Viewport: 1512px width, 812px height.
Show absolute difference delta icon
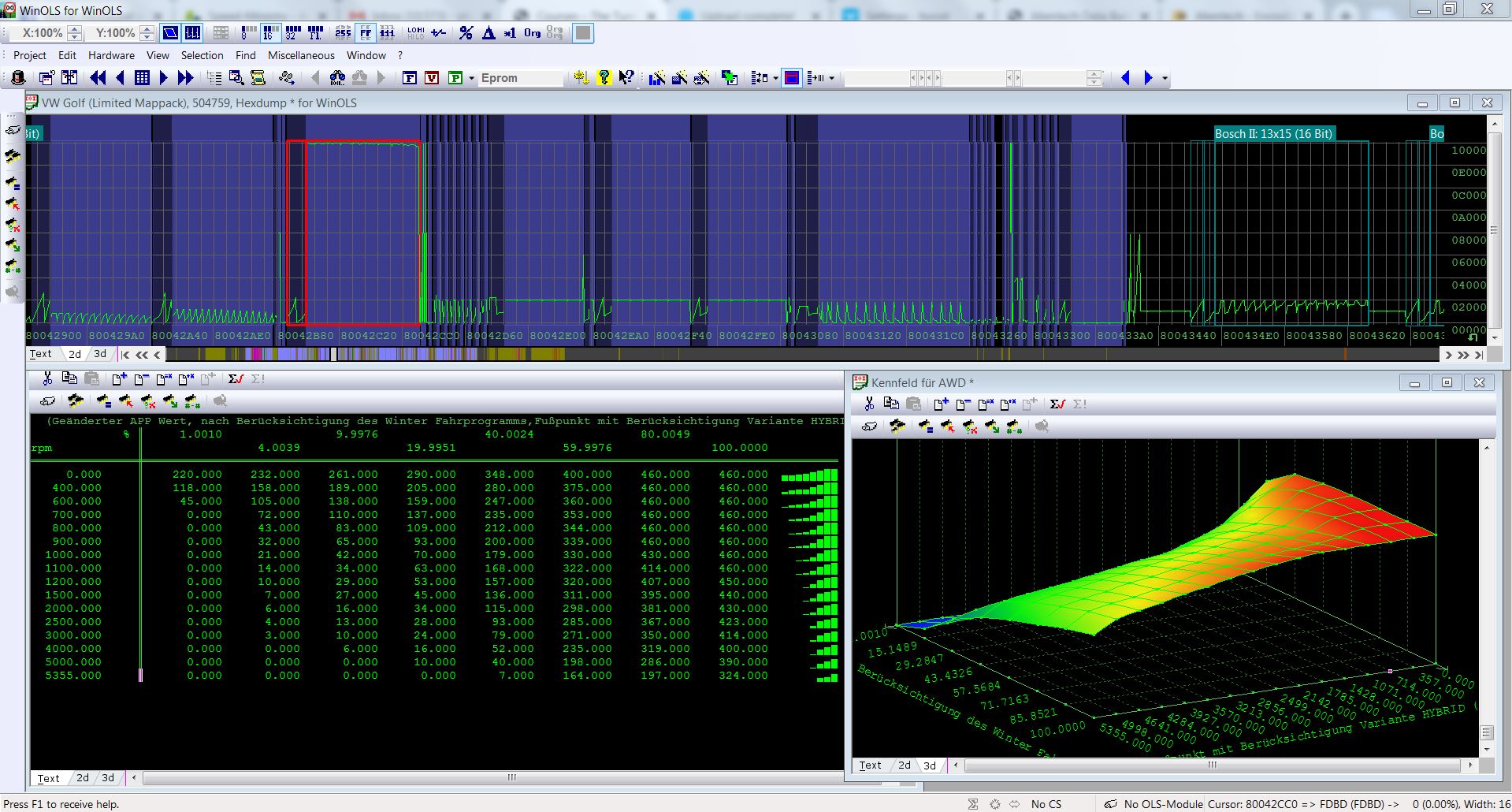[489, 33]
